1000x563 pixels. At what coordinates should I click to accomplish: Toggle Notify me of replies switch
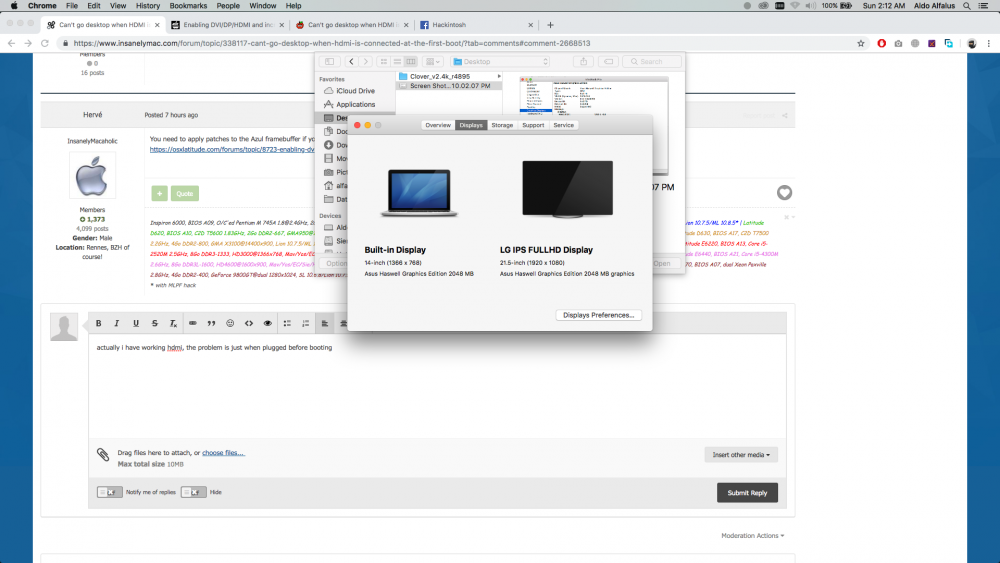(x=109, y=492)
